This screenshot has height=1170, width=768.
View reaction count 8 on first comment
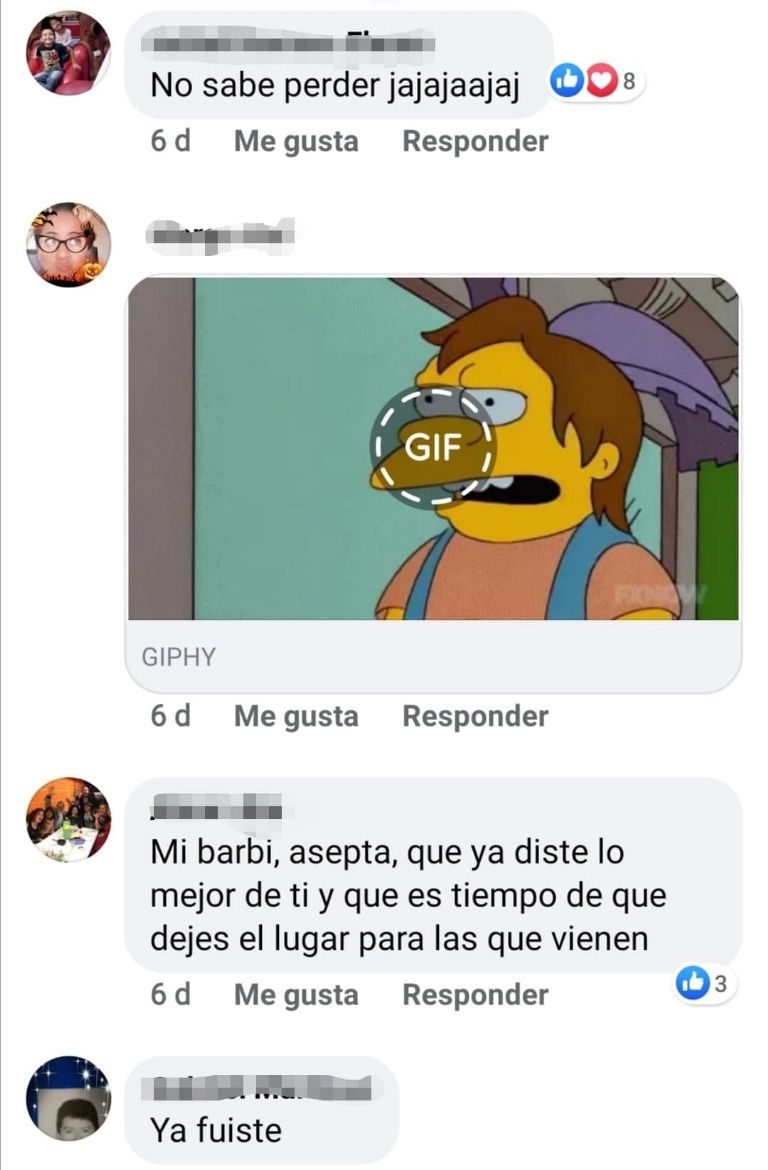[x=629, y=81]
